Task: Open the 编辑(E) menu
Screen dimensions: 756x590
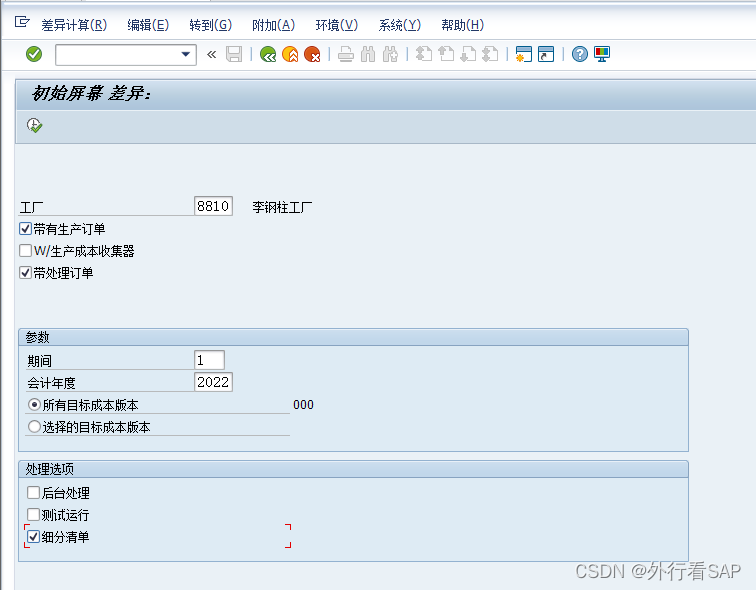Action: (148, 25)
